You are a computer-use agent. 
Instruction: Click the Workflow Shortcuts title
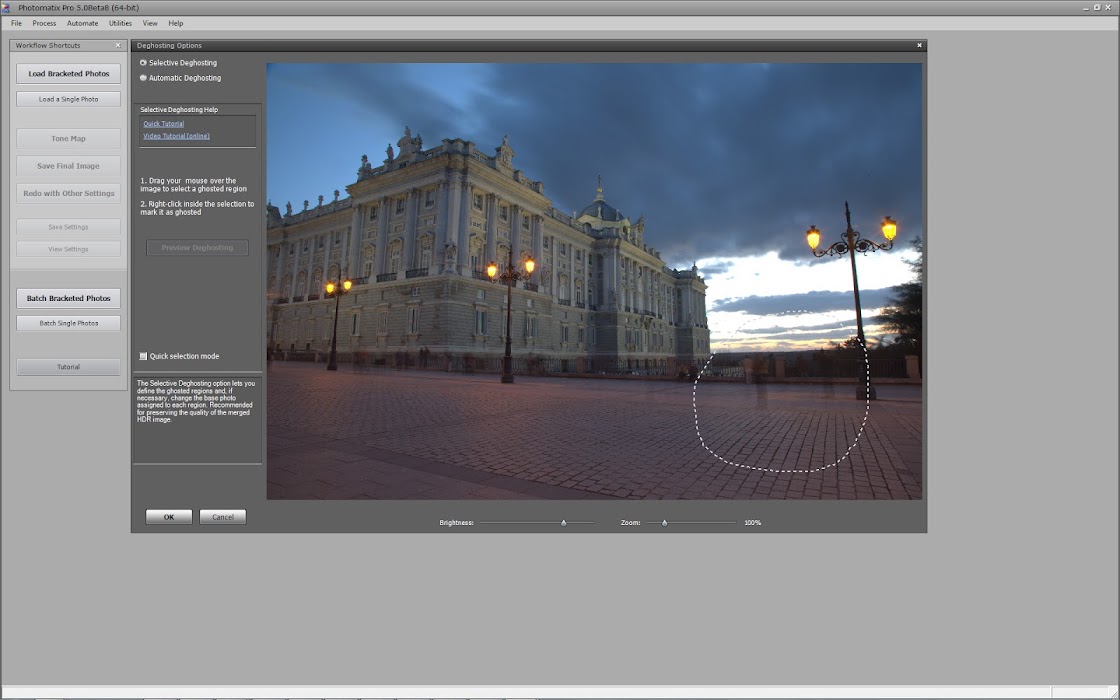(48, 45)
